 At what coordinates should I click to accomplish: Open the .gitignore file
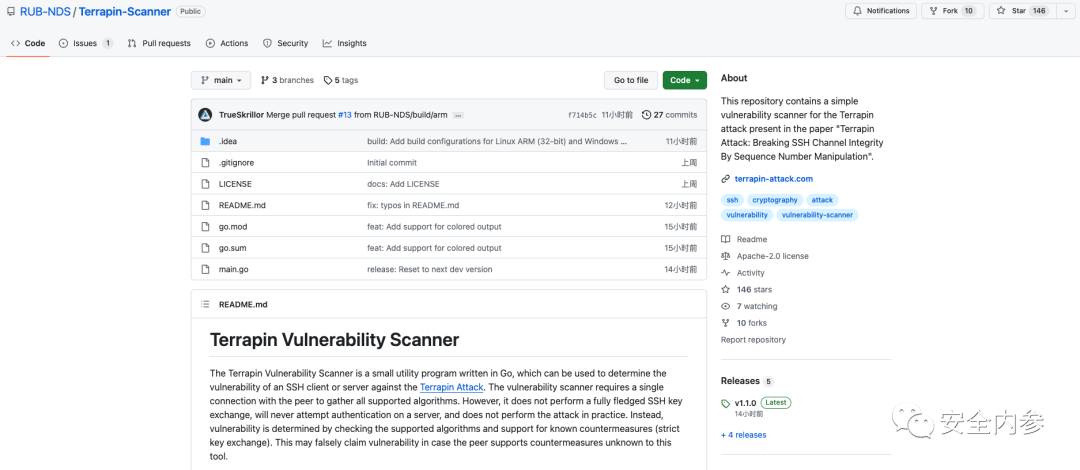pos(235,163)
